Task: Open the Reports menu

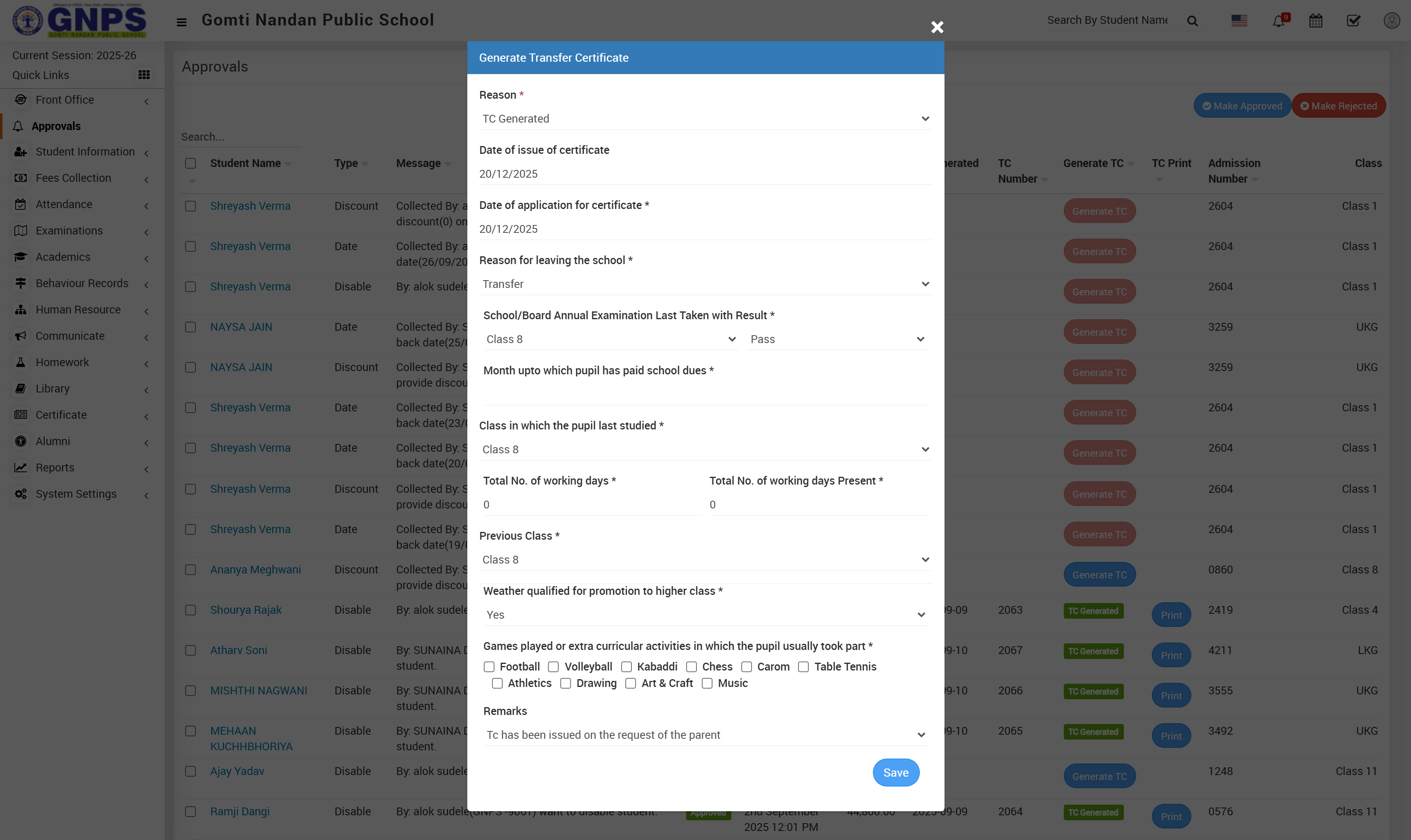Action: [83, 468]
